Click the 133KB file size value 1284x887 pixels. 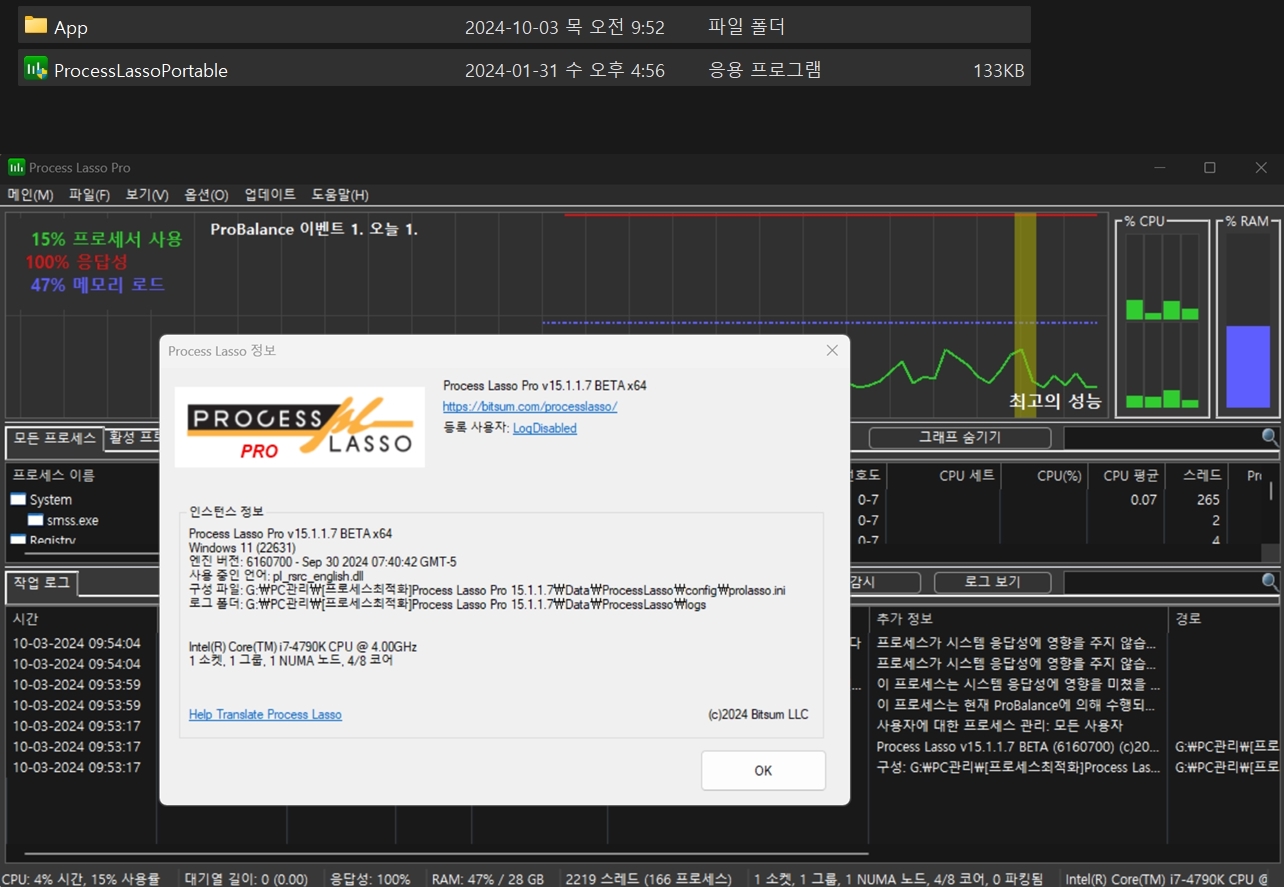point(998,70)
